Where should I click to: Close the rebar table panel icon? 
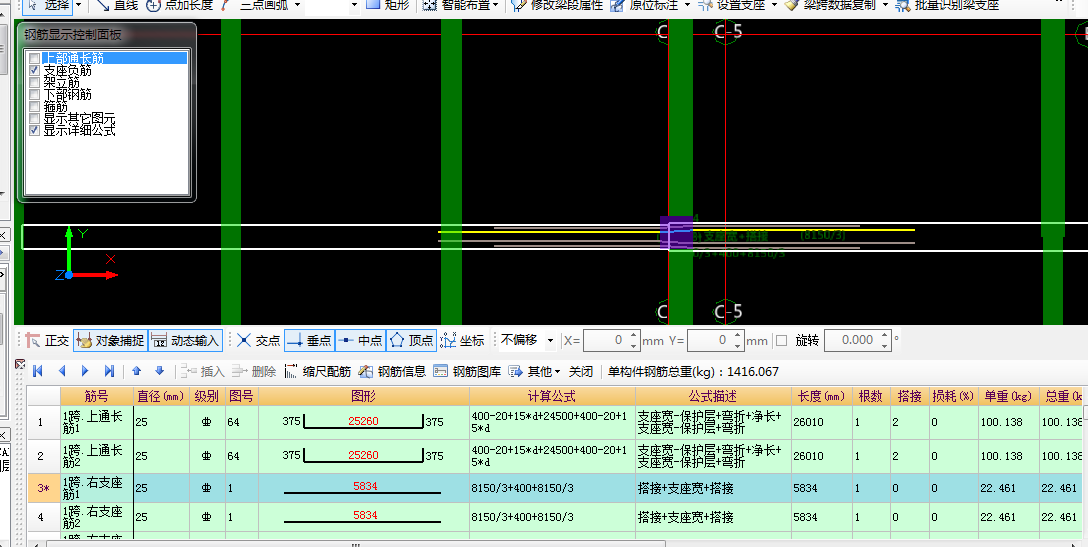tap(19, 364)
